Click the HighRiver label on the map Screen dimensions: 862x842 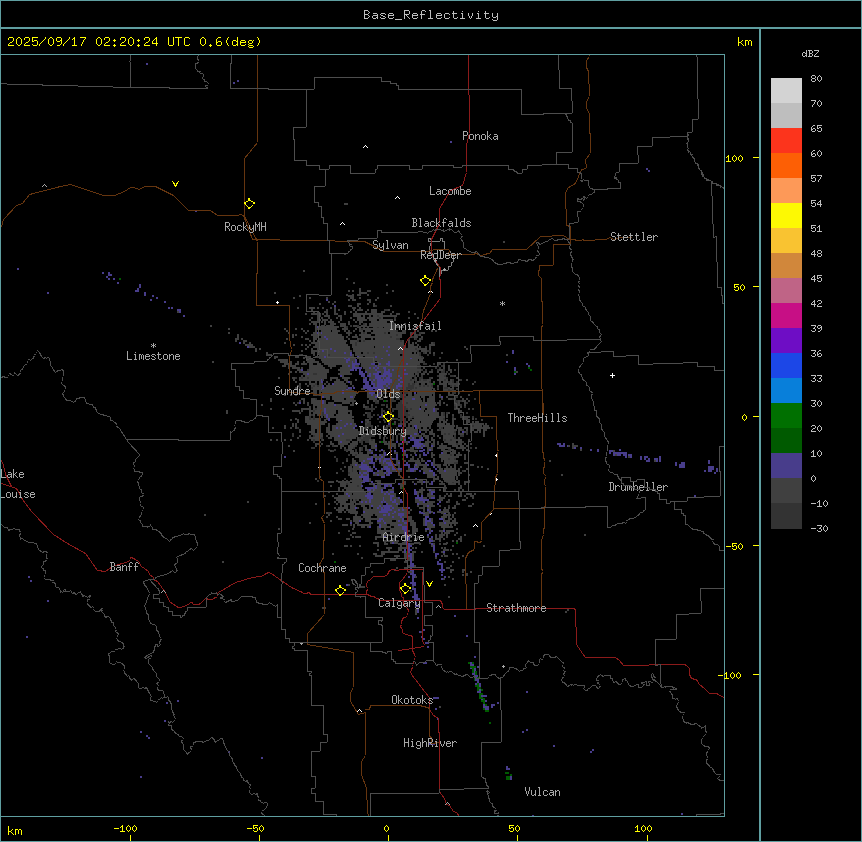430,743
